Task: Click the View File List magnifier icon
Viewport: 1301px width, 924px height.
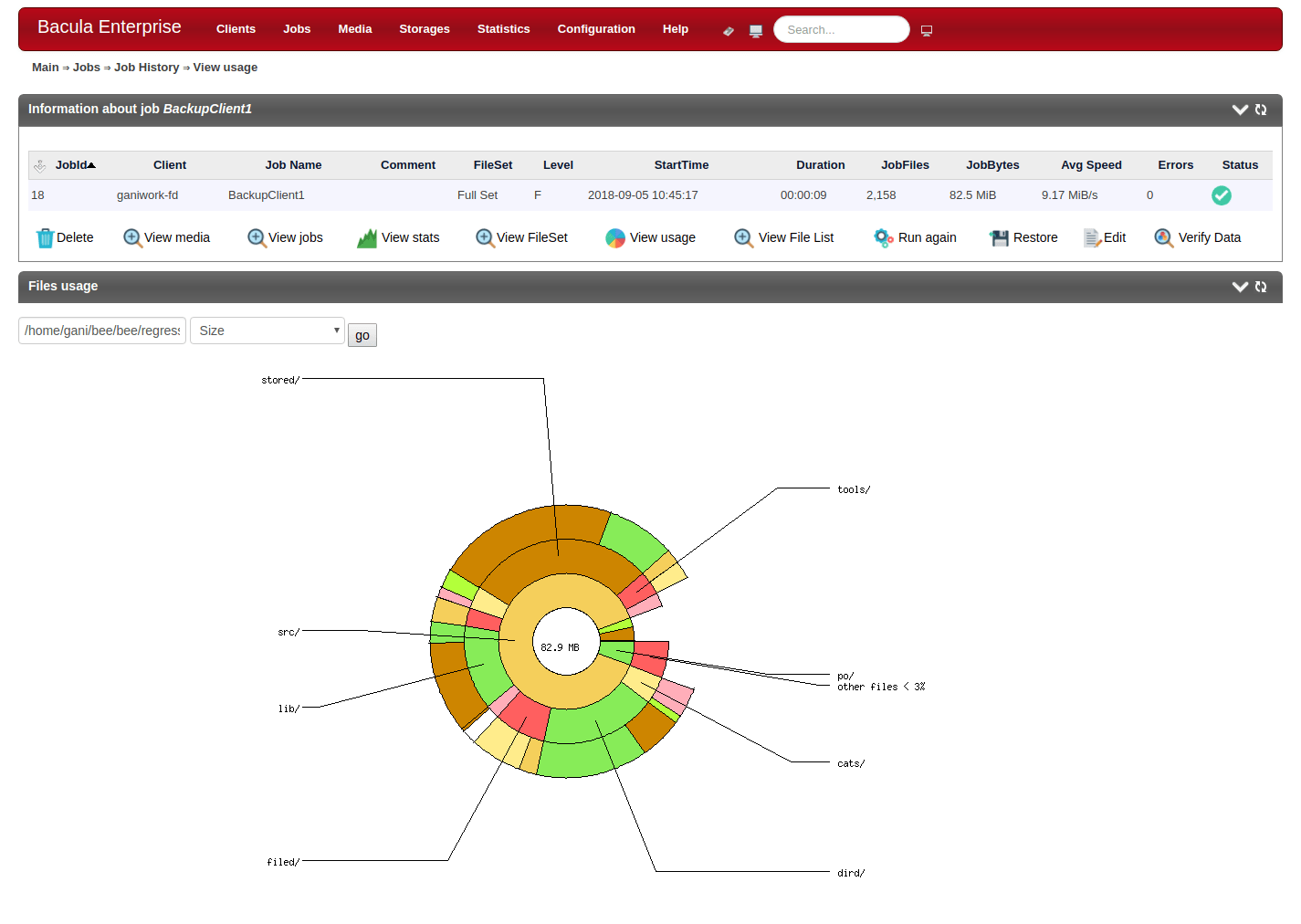Action: coord(744,237)
